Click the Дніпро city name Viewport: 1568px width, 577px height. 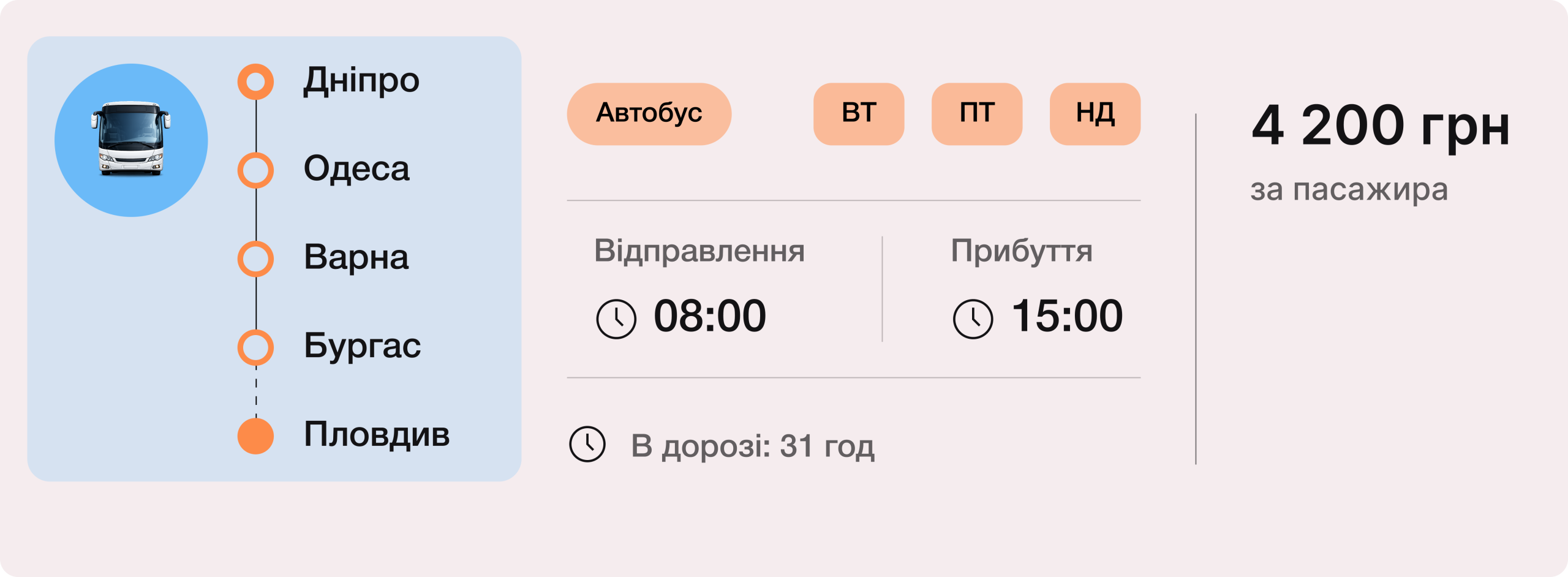[361, 81]
